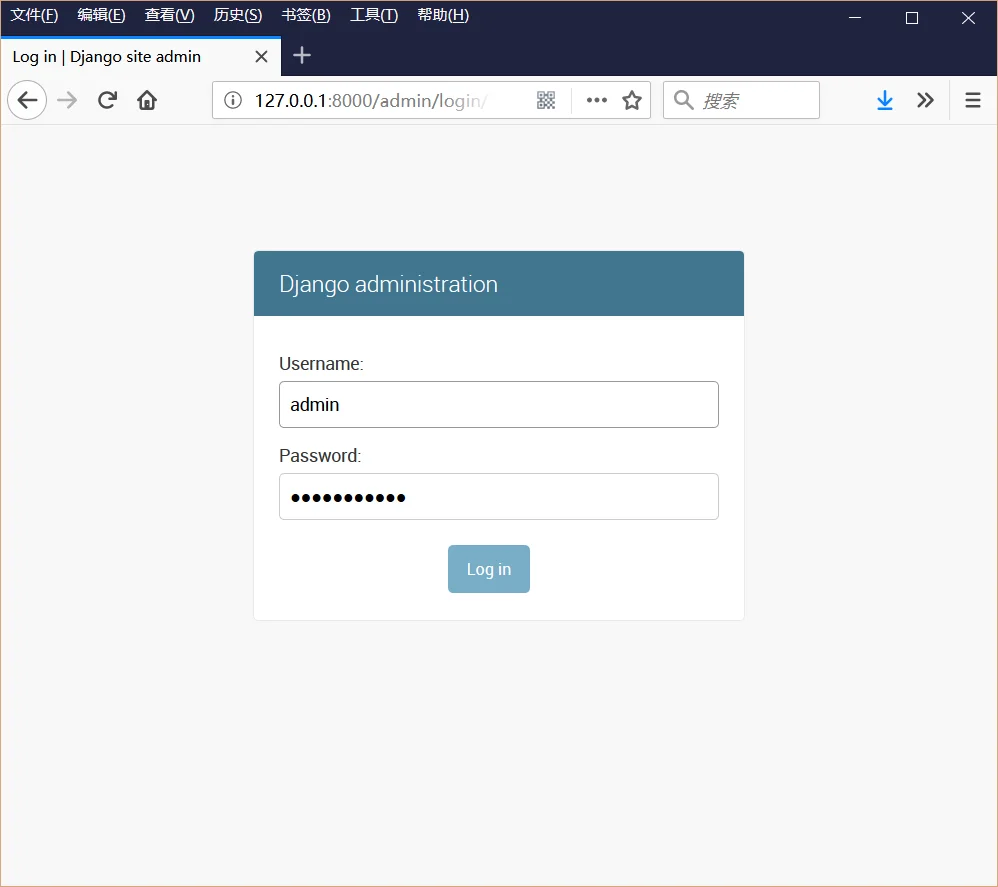Viewport: 998px width, 887px height.
Task: Close the Django site admin tab
Action: 261,57
